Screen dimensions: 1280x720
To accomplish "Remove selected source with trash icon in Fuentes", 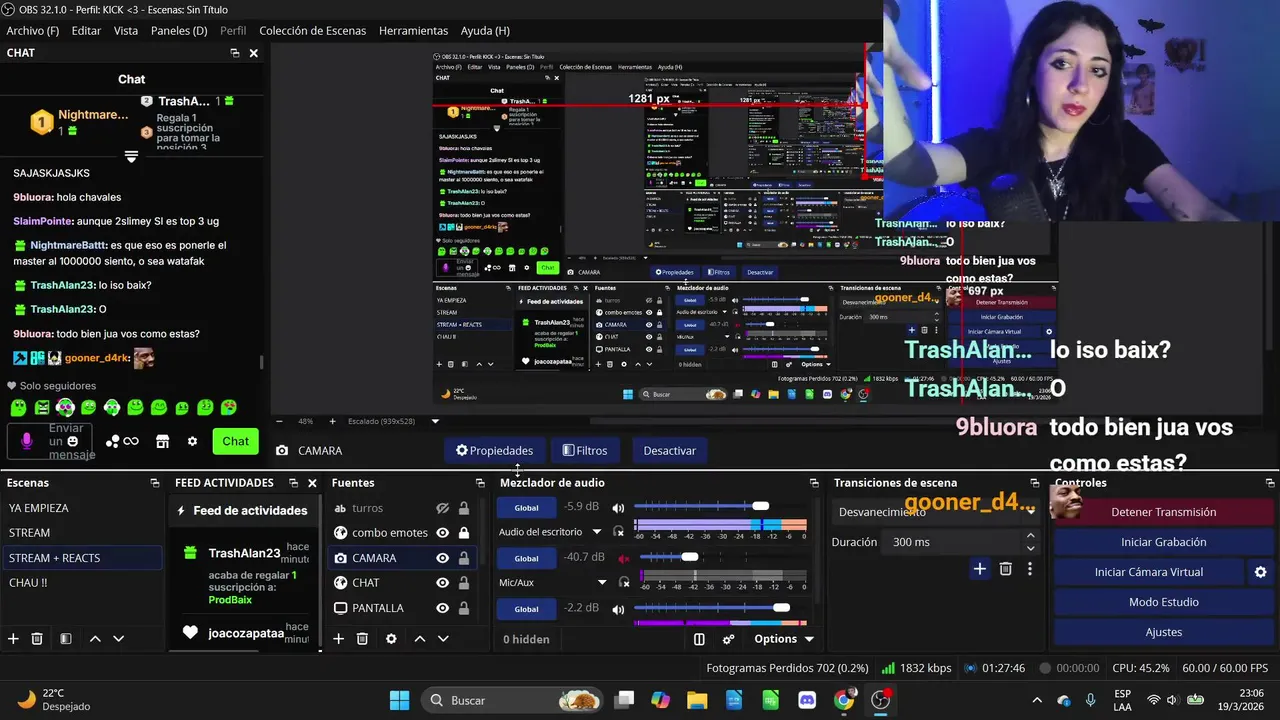I will [x=362, y=639].
